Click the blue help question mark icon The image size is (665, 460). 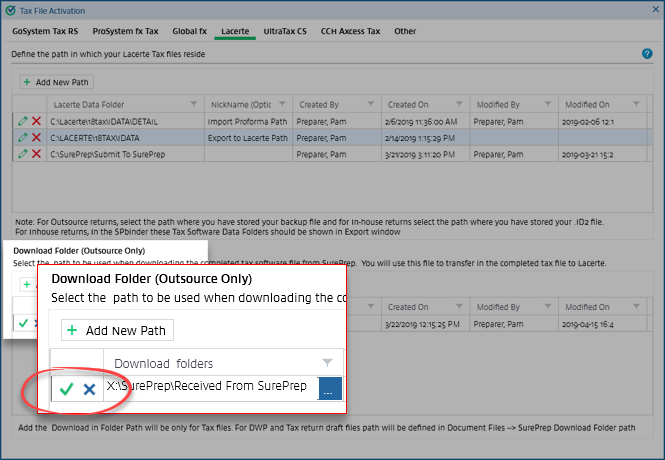click(x=647, y=54)
